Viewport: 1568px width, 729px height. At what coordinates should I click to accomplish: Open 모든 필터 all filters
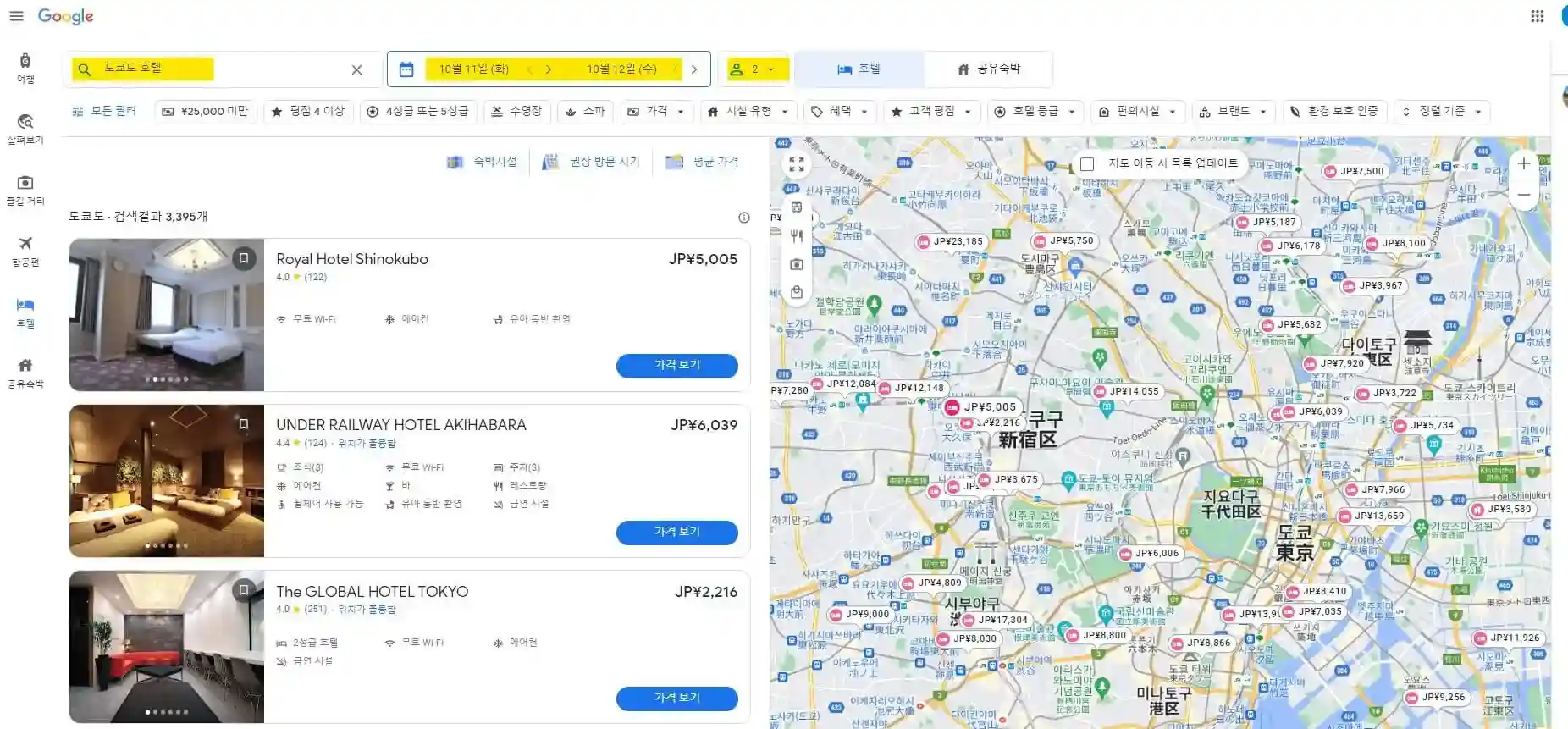pyautogui.click(x=103, y=111)
